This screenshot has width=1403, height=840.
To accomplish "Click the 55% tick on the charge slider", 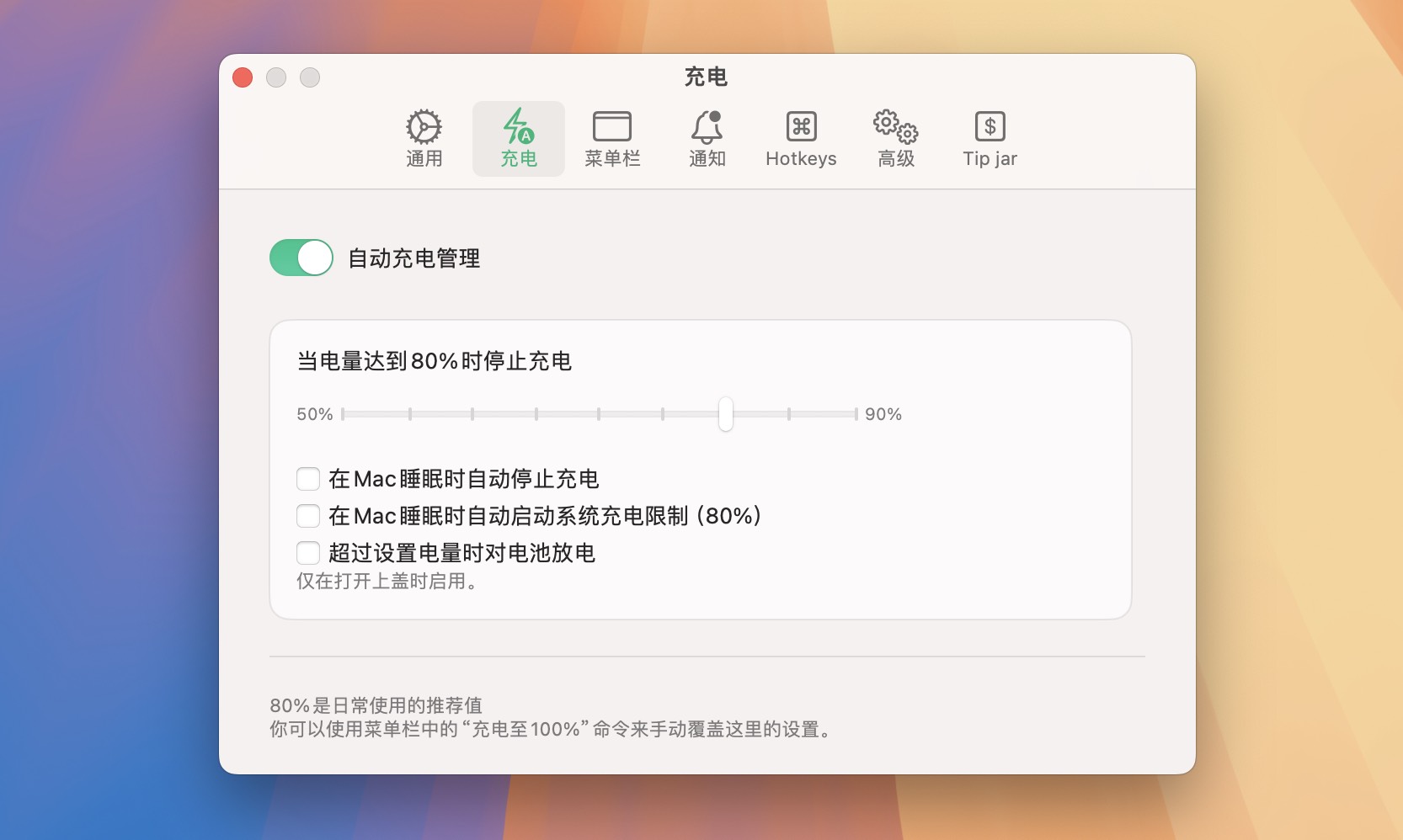I will [410, 414].
